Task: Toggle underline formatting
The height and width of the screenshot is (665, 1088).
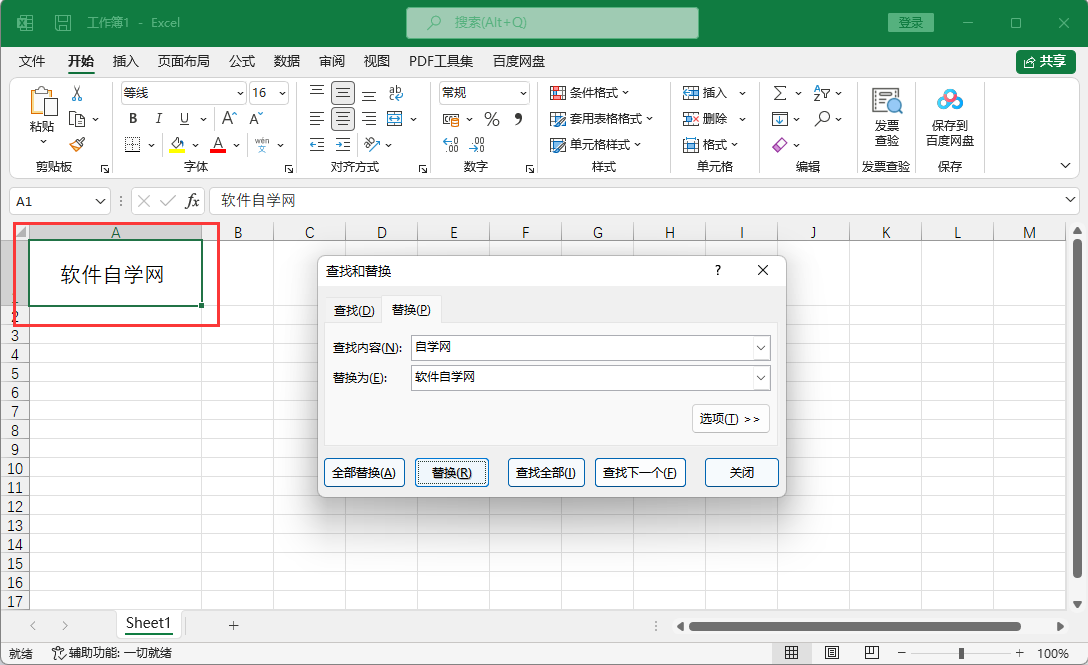Action: coord(185,118)
